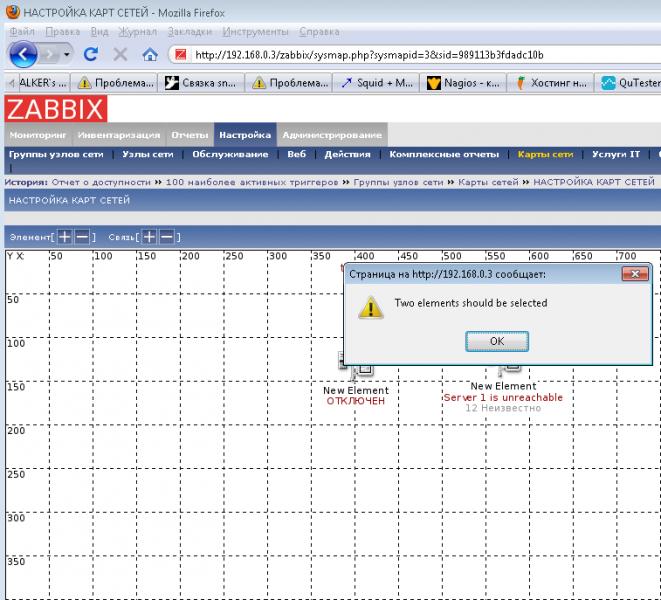Switch to the second Проблема... tab after Связка
Screen dimensions: 661x600
point(289,83)
